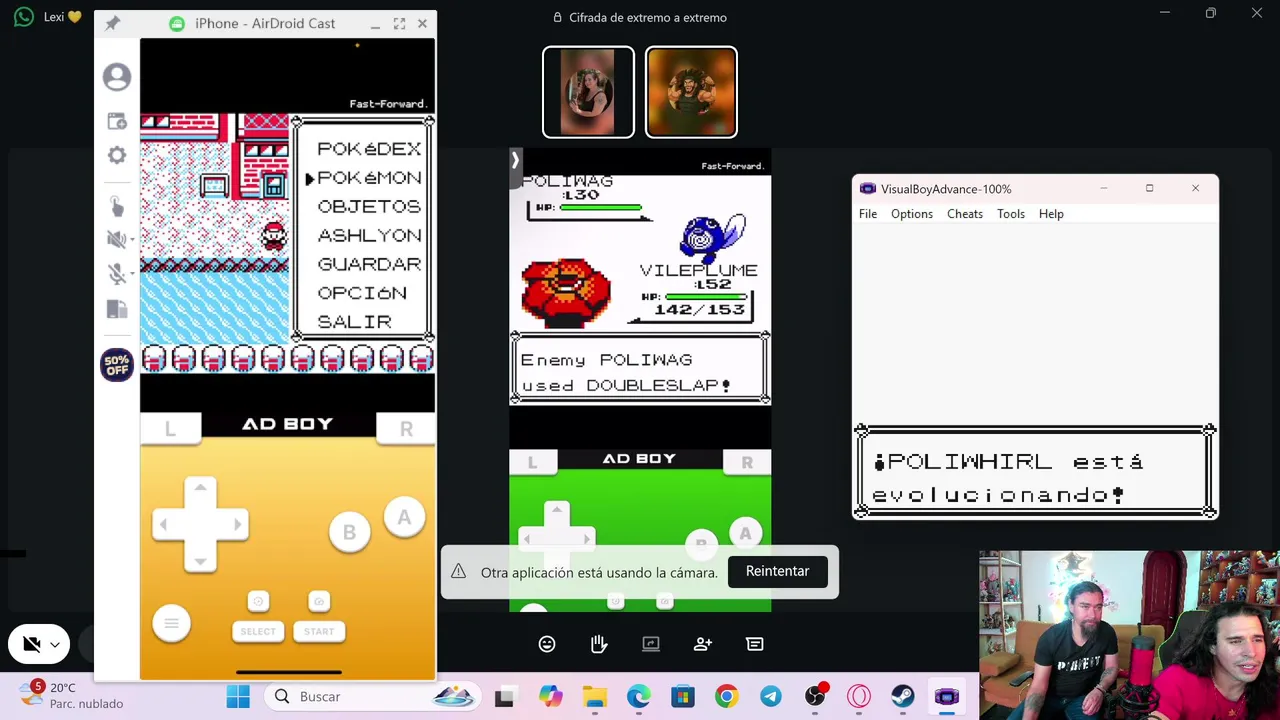Viewport: 1280px width, 720px height.
Task: Tap the round menu button on yellow emulator
Action: tap(171, 623)
